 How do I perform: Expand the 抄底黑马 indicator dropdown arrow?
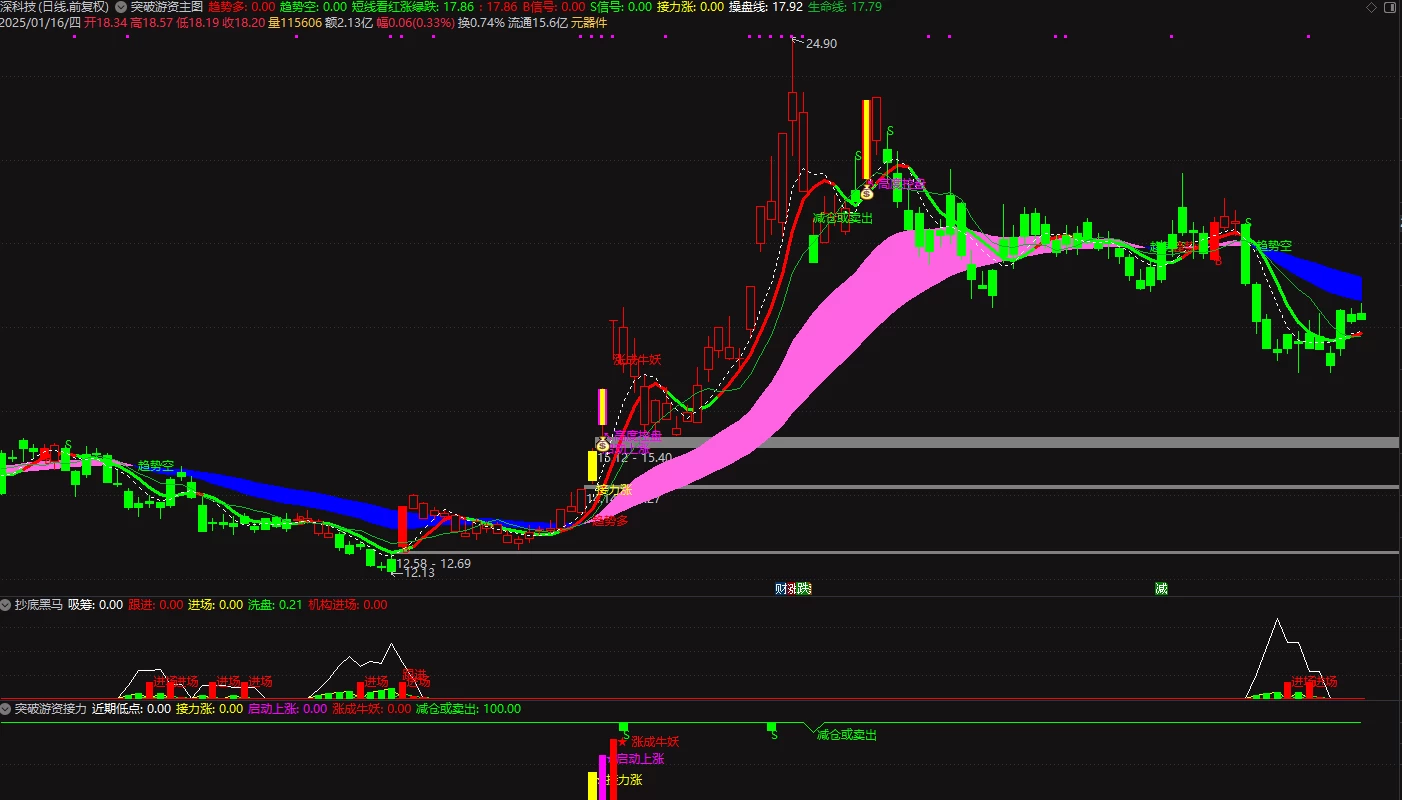(x=6, y=605)
